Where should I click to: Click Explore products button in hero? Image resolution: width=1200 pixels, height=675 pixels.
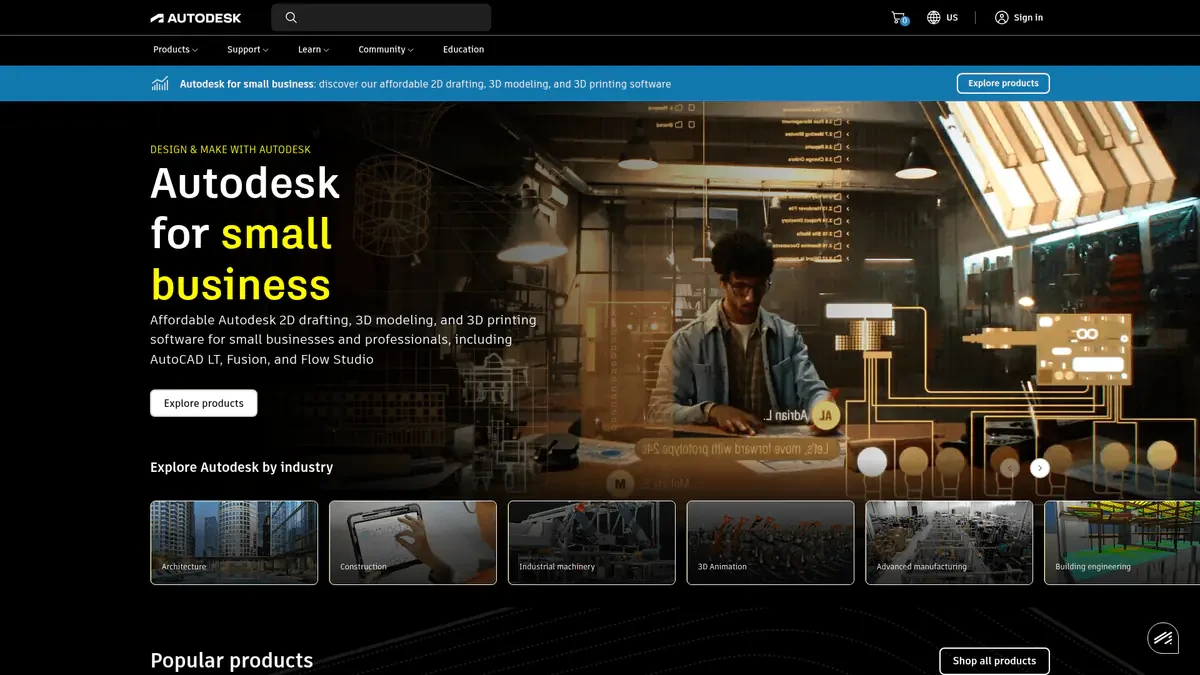pos(204,403)
